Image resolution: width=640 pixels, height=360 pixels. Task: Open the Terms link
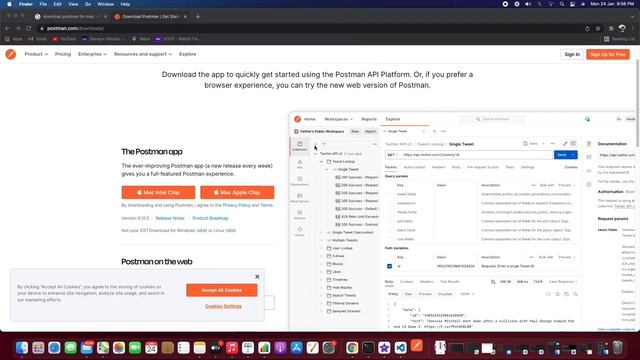267,205
